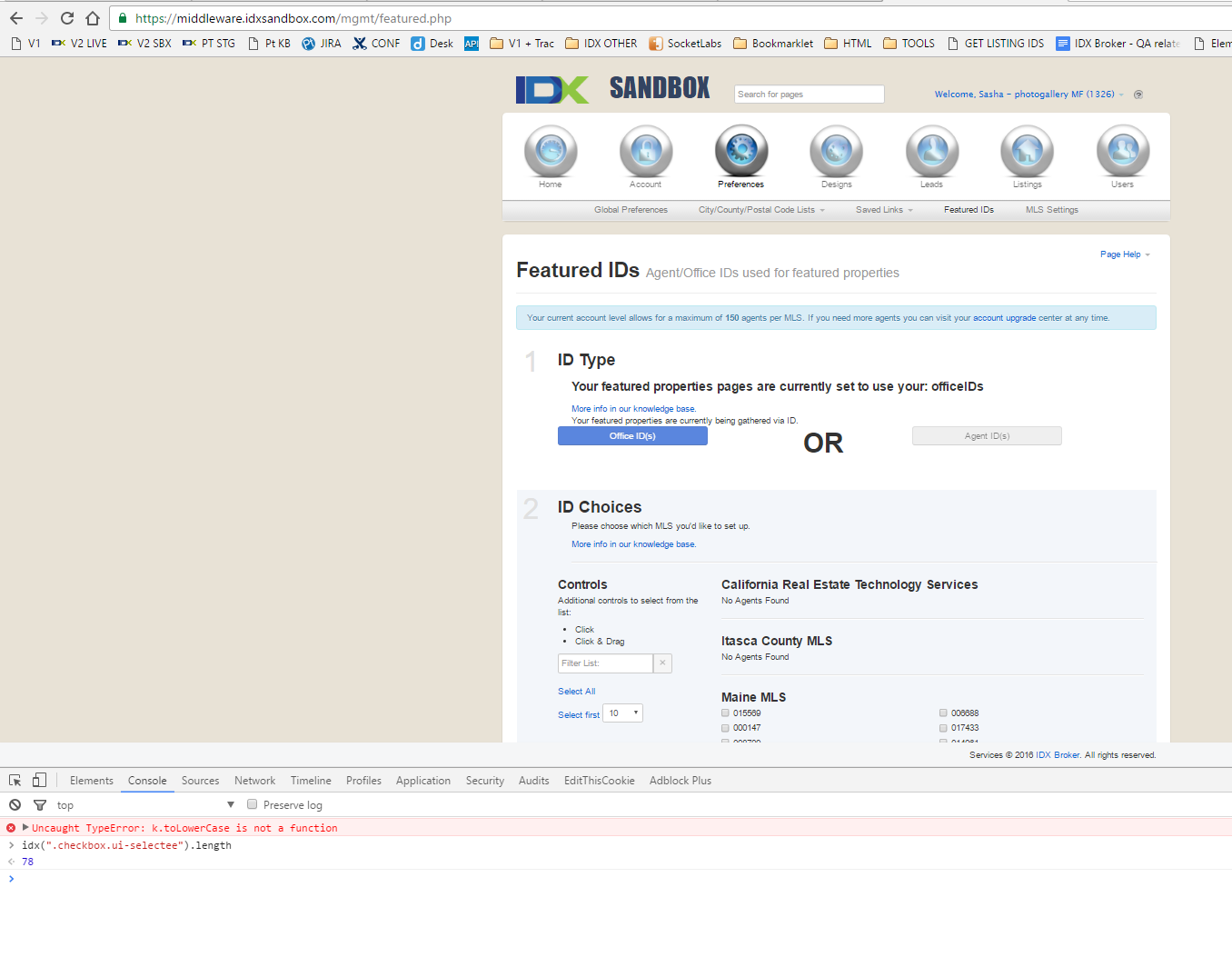Click the browser back arrow

(16, 18)
